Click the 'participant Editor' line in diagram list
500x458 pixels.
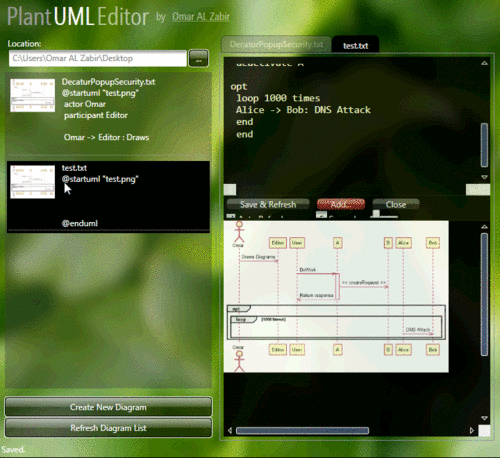pos(96,115)
